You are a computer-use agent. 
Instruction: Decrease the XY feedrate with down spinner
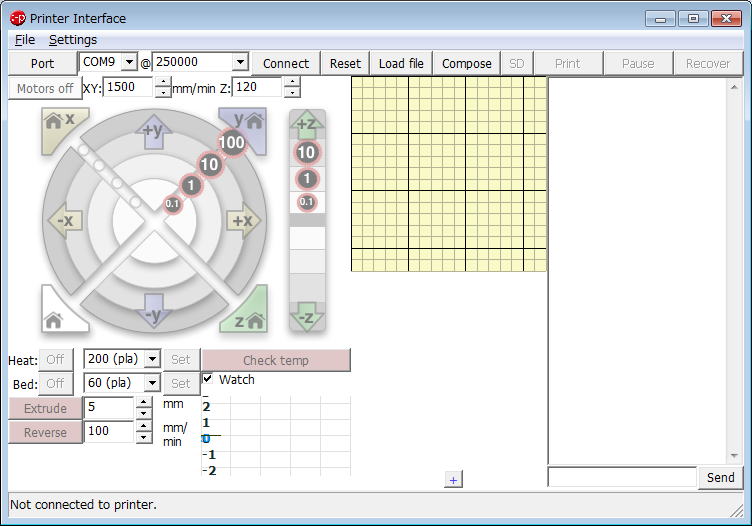click(x=164, y=92)
